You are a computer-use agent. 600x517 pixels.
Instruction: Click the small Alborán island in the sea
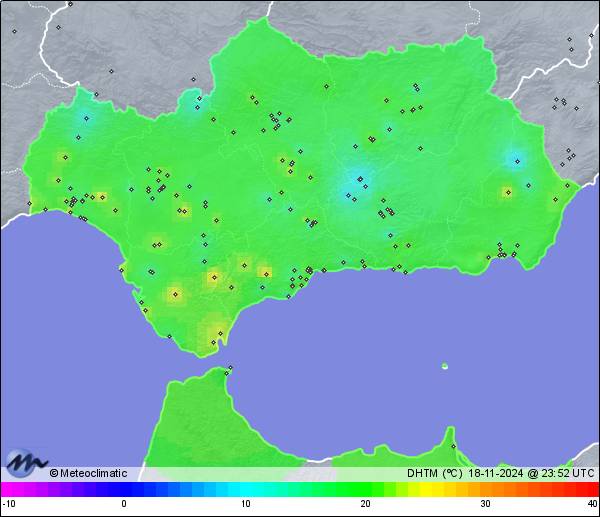(445, 366)
